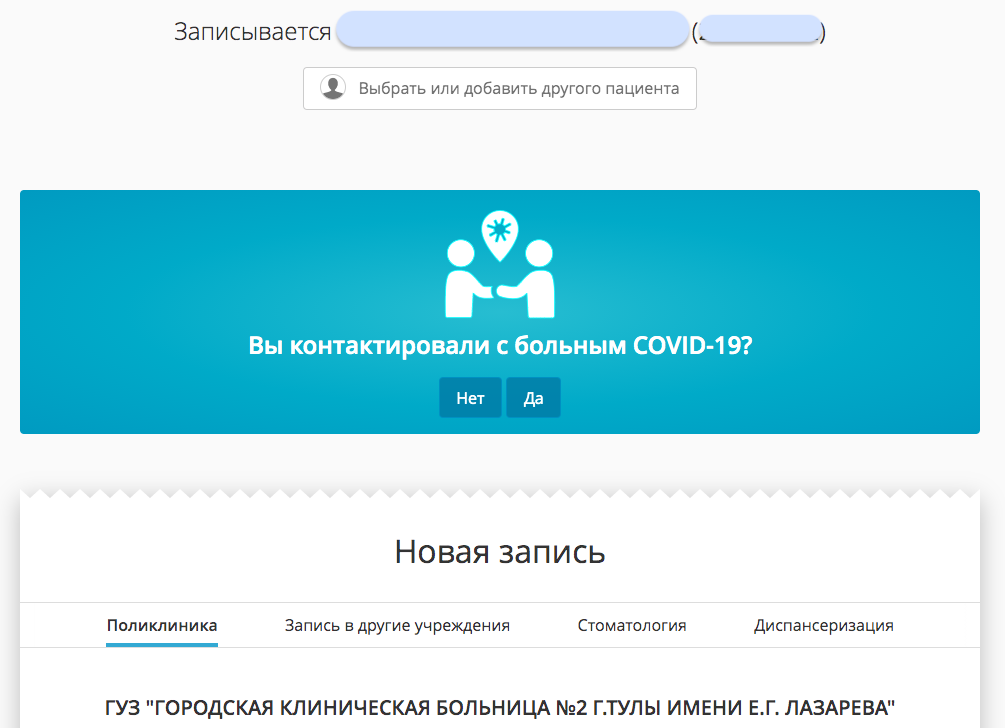Click the "Записывается" label
Viewport: 1005px width, 728px height.
252,32
